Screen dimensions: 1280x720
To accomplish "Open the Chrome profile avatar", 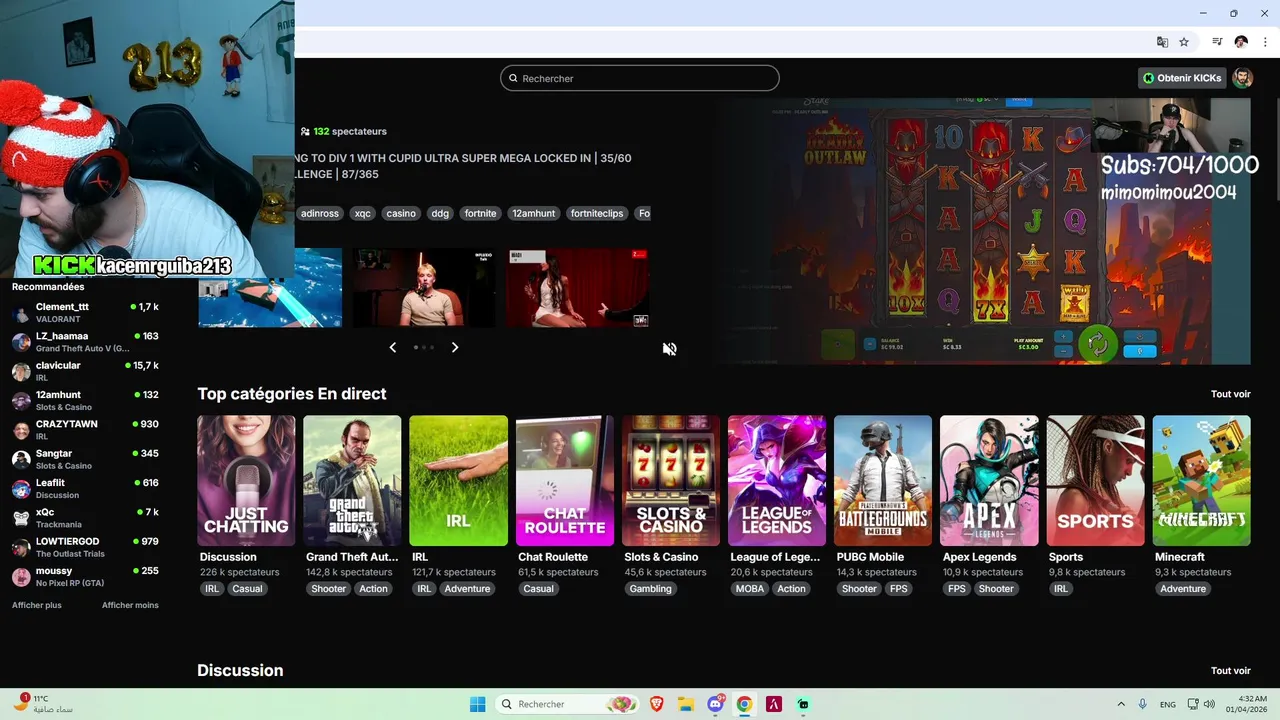I will pyautogui.click(x=1241, y=42).
